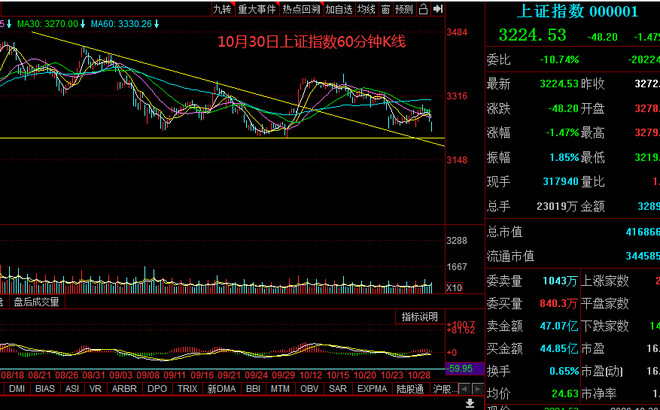Click the 总市值 label
The image size is (660, 410).
pyautogui.click(x=505, y=232)
